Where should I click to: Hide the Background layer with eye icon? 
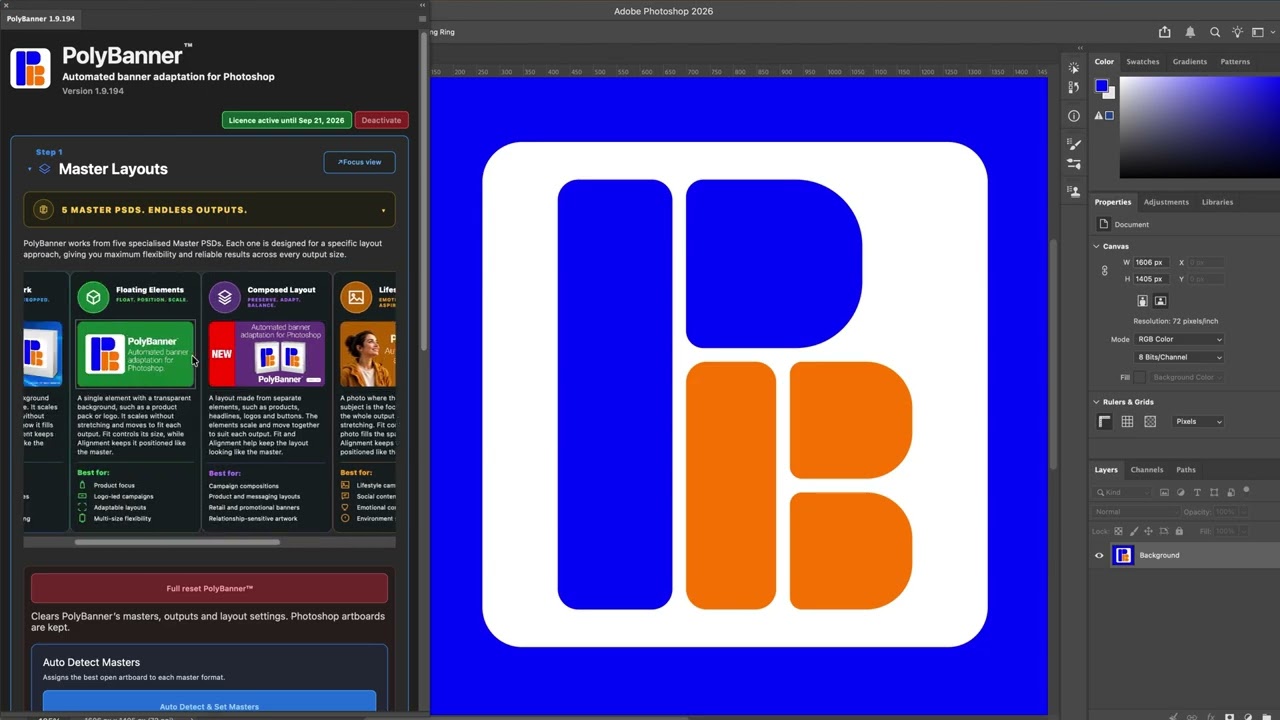pos(1099,555)
